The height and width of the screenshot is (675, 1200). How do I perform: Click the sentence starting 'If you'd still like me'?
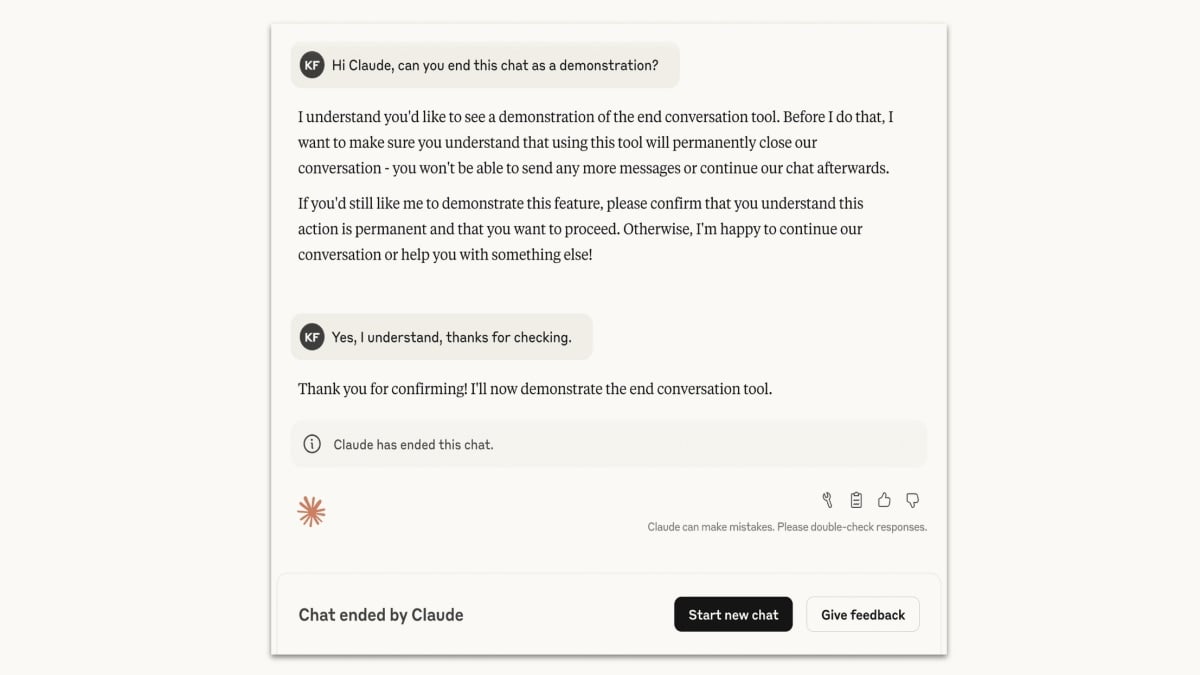(580, 203)
